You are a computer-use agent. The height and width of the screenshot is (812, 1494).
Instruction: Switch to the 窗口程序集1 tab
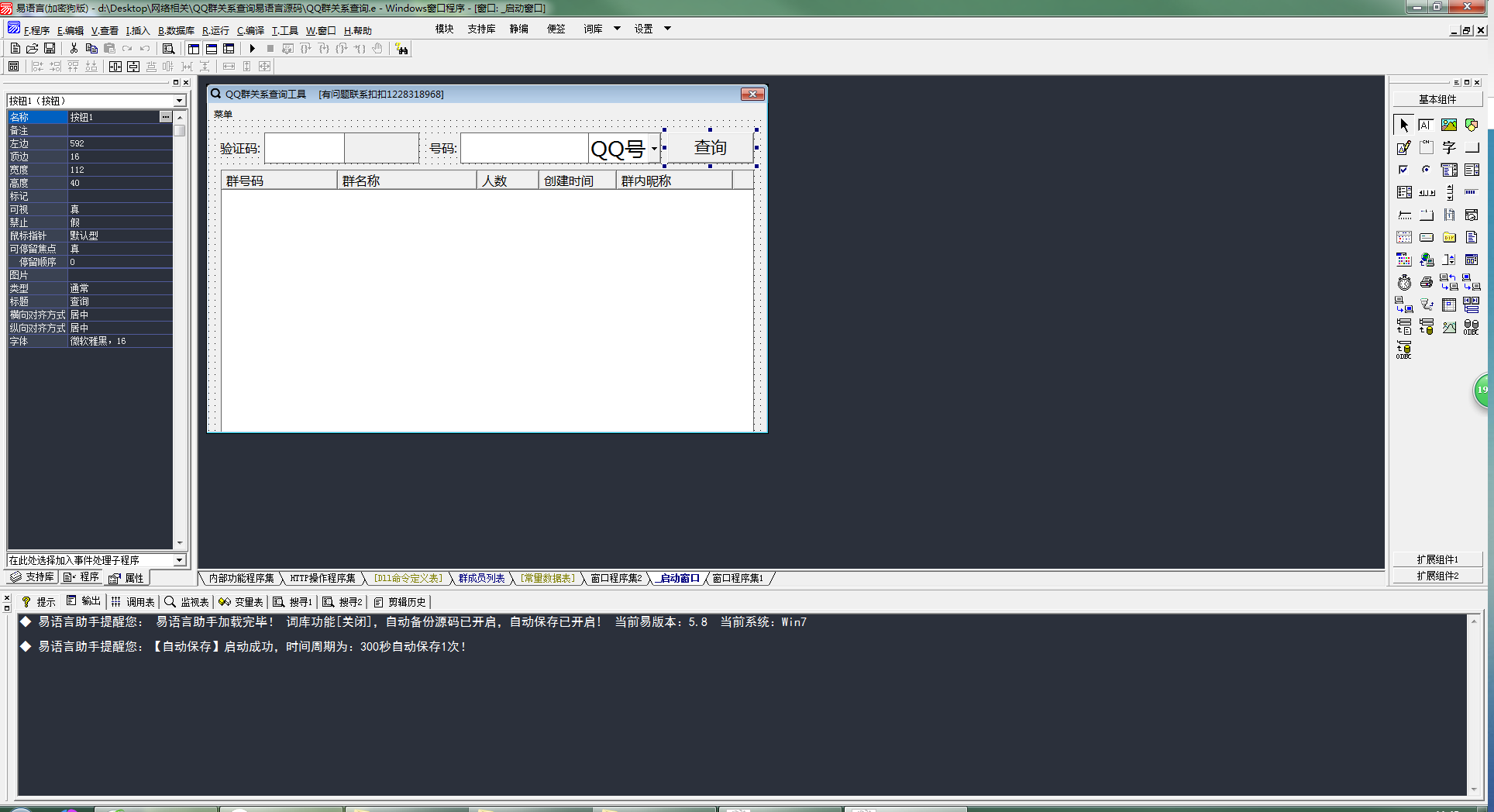pyautogui.click(x=738, y=579)
